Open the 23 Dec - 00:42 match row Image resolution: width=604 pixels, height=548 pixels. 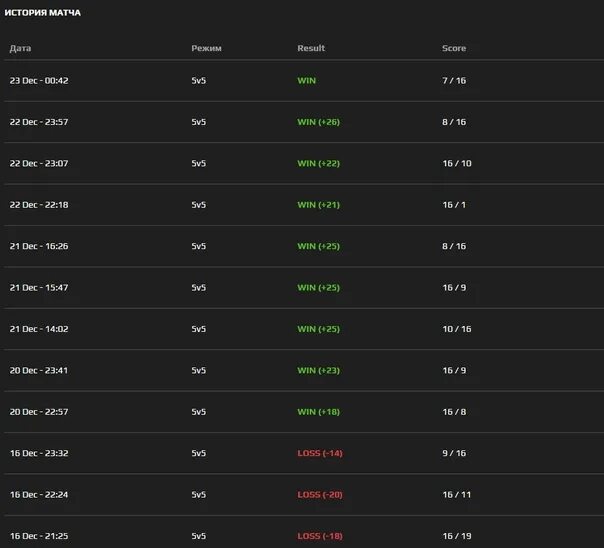coord(39,80)
